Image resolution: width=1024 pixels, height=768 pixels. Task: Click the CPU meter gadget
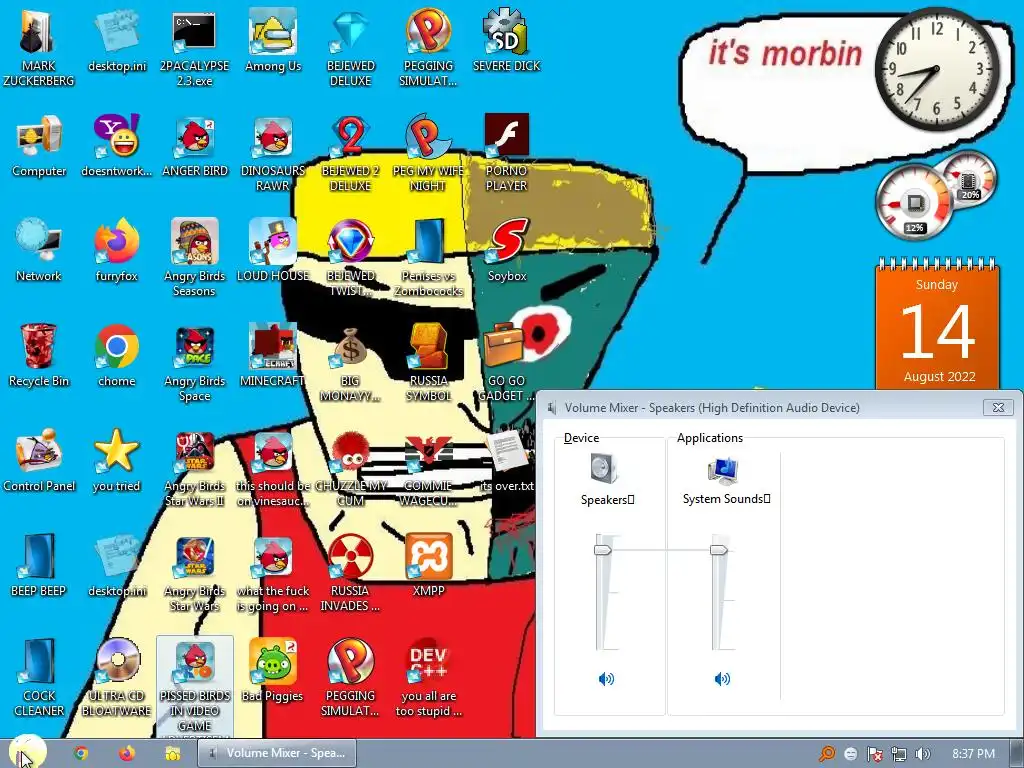[x=914, y=204]
